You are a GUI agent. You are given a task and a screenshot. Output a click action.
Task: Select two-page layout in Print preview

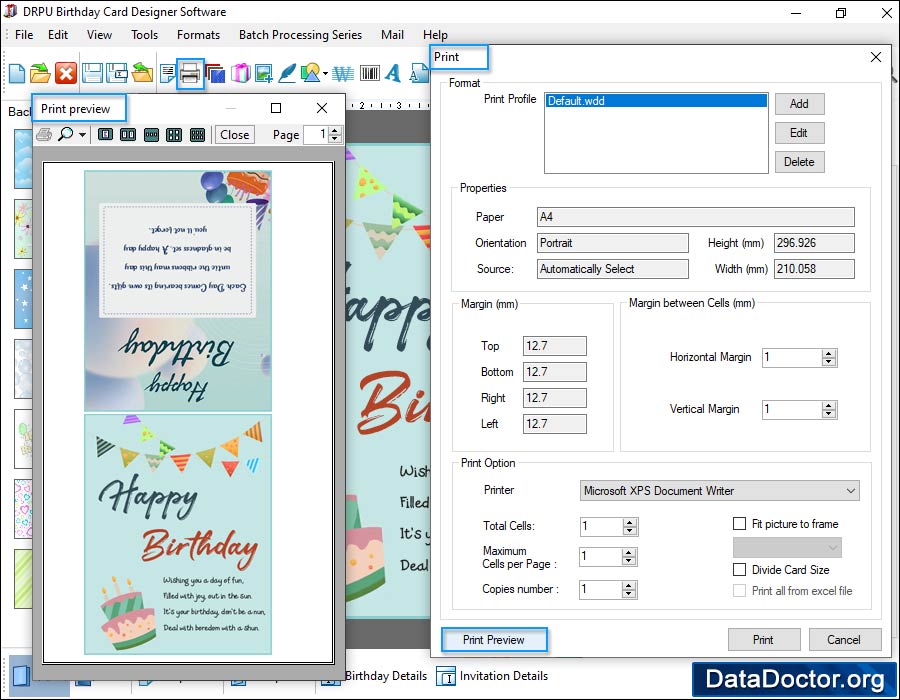pyautogui.click(x=128, y=135)
